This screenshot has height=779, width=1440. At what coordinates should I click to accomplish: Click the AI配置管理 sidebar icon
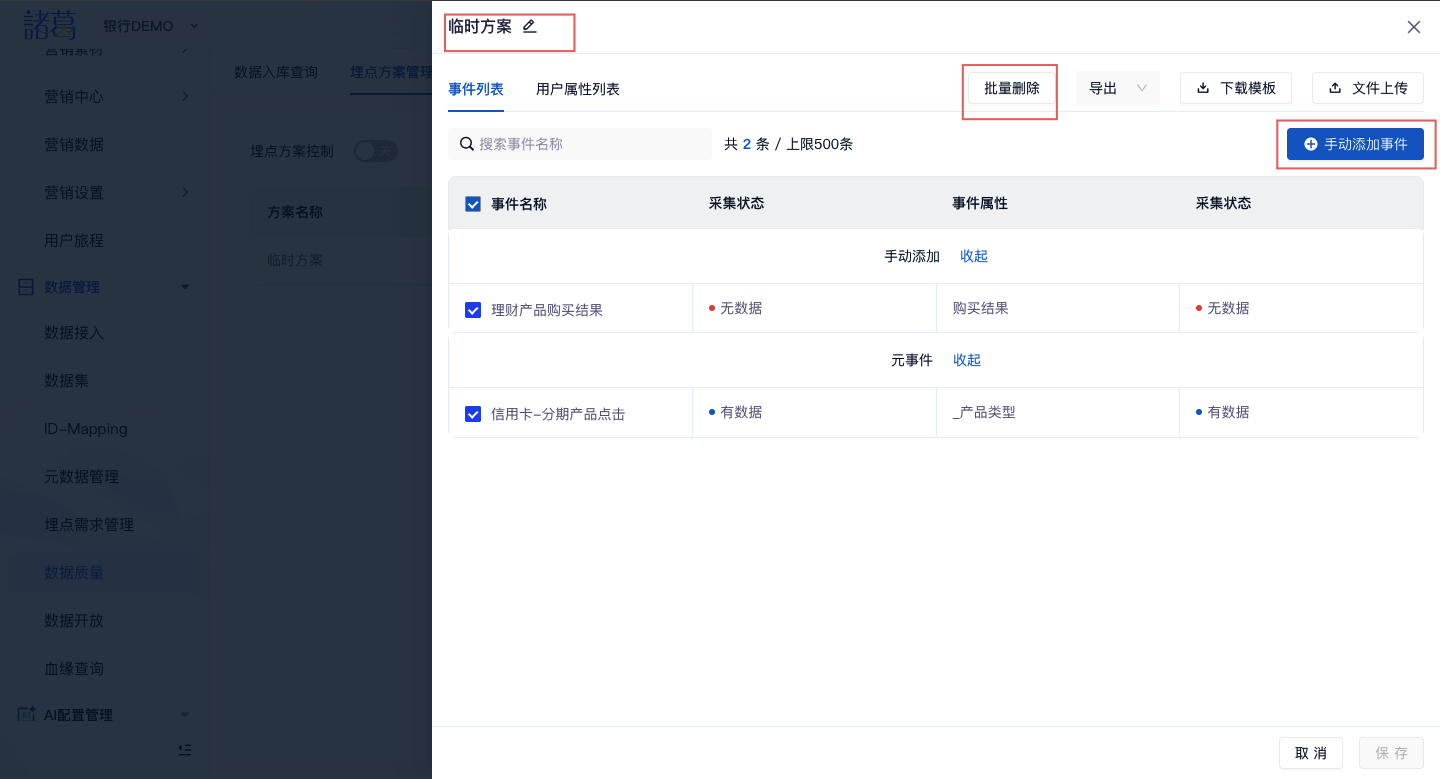27,715
